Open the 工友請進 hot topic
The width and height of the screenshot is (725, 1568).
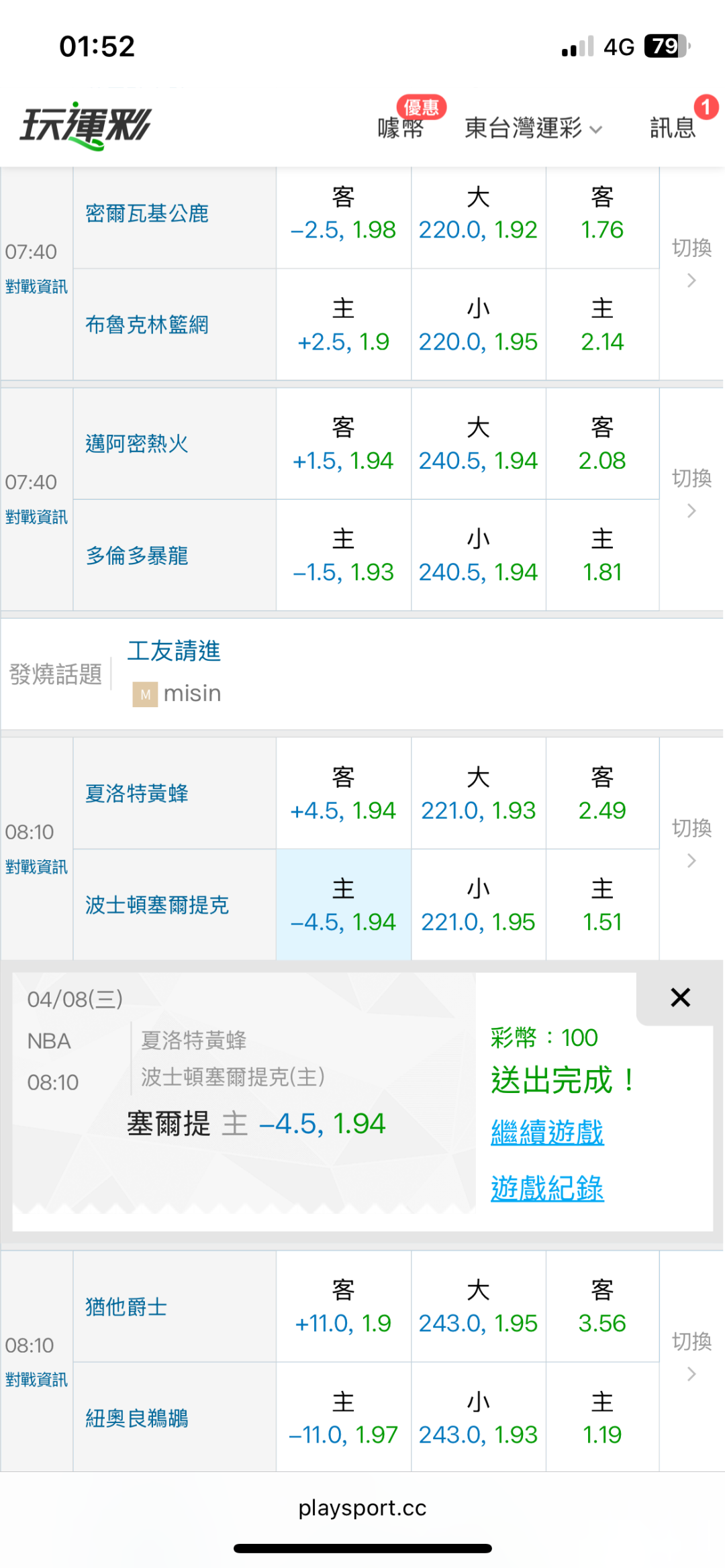[x=174, y=651]
